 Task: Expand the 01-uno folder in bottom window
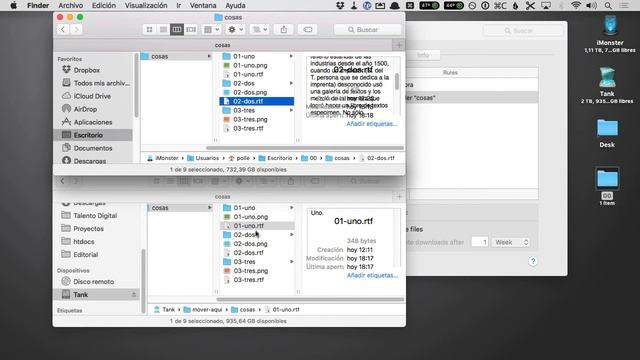292,208
